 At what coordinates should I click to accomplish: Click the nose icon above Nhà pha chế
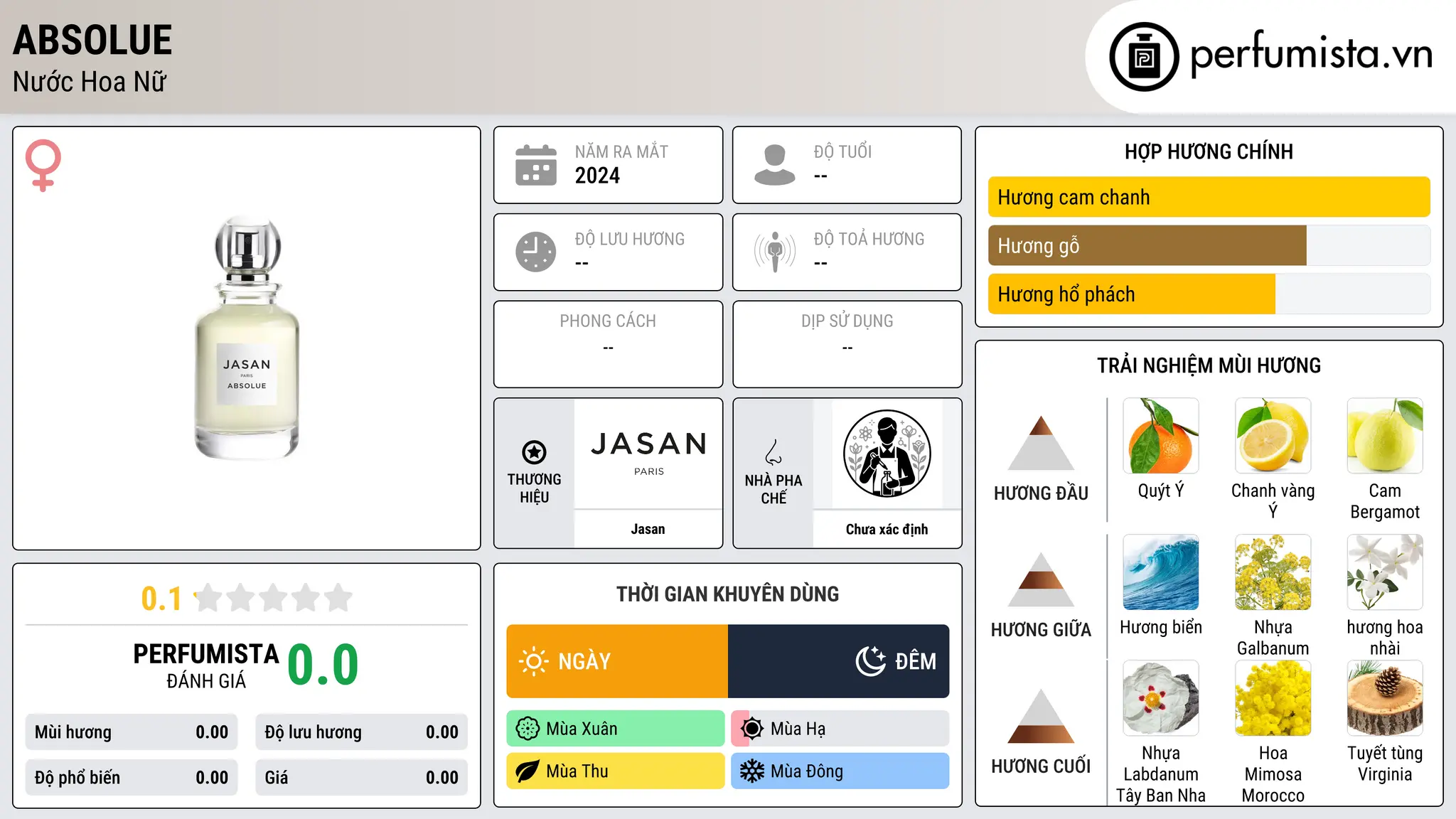pos(773,452)
